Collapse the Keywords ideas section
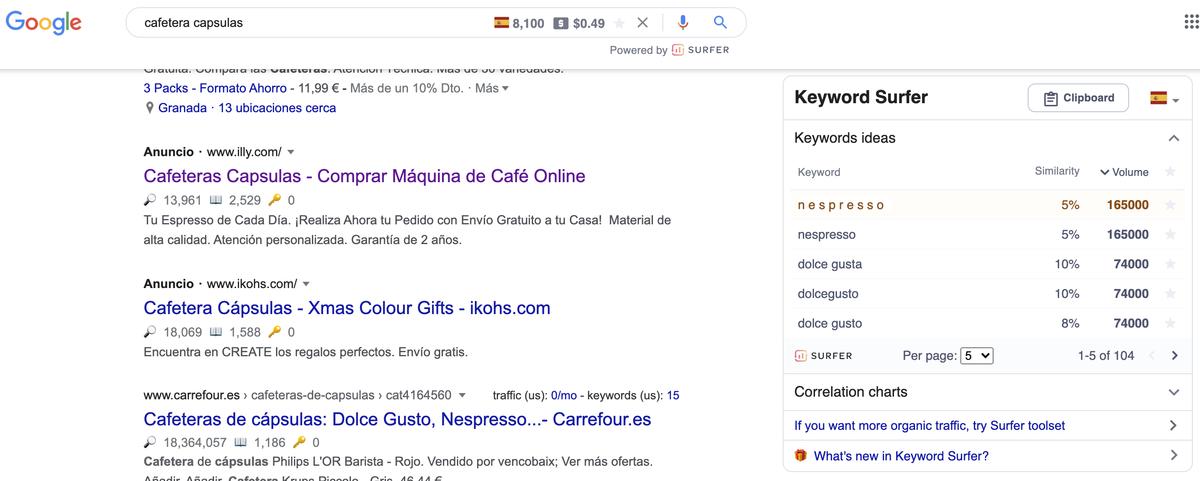The image size is (1200, 481). pyautogui.click(x=1173, y=138)
